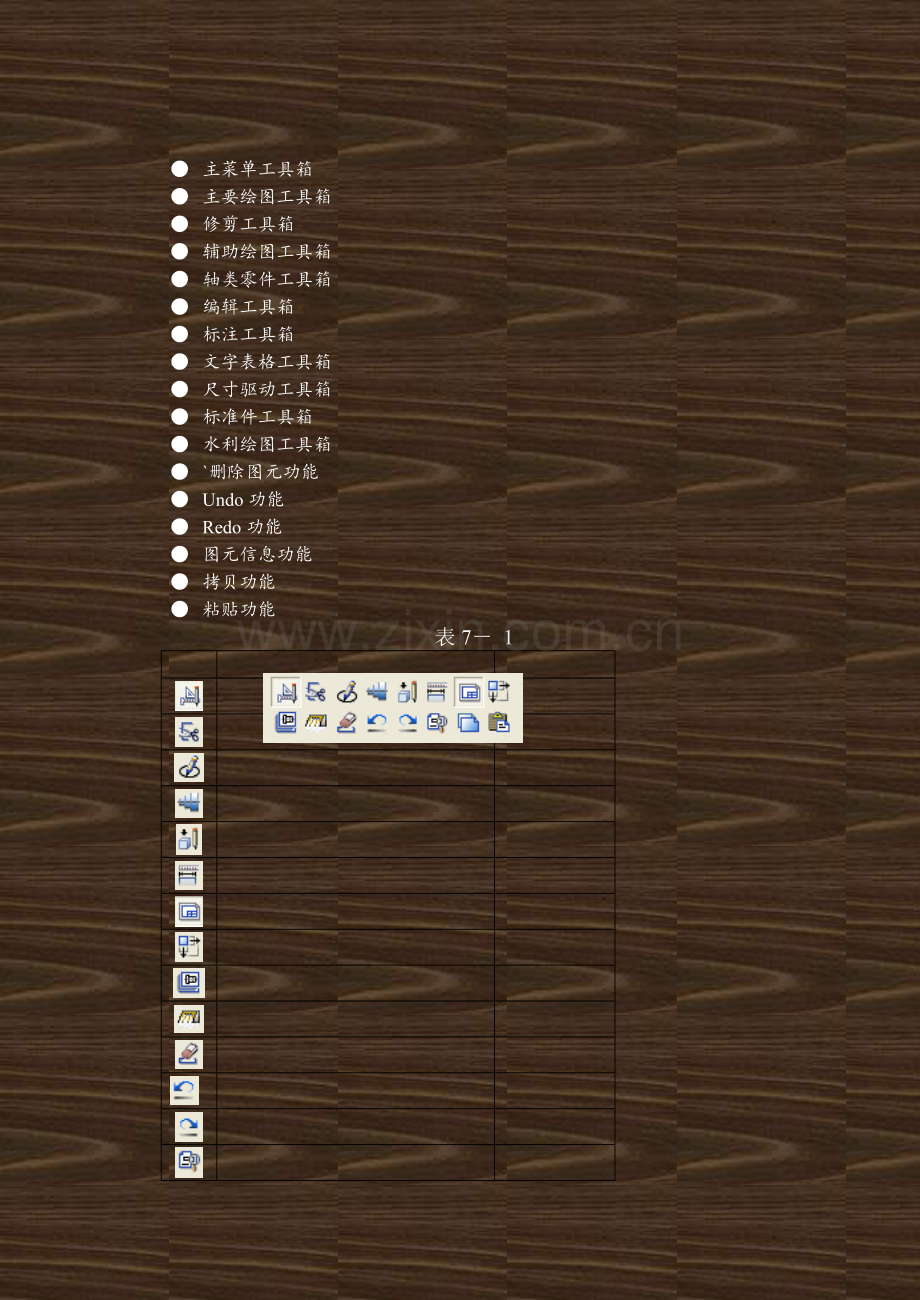Screen dimensions: 920x1300
Task: Click the paste clipboard icon
Action: tap(500, 722)
